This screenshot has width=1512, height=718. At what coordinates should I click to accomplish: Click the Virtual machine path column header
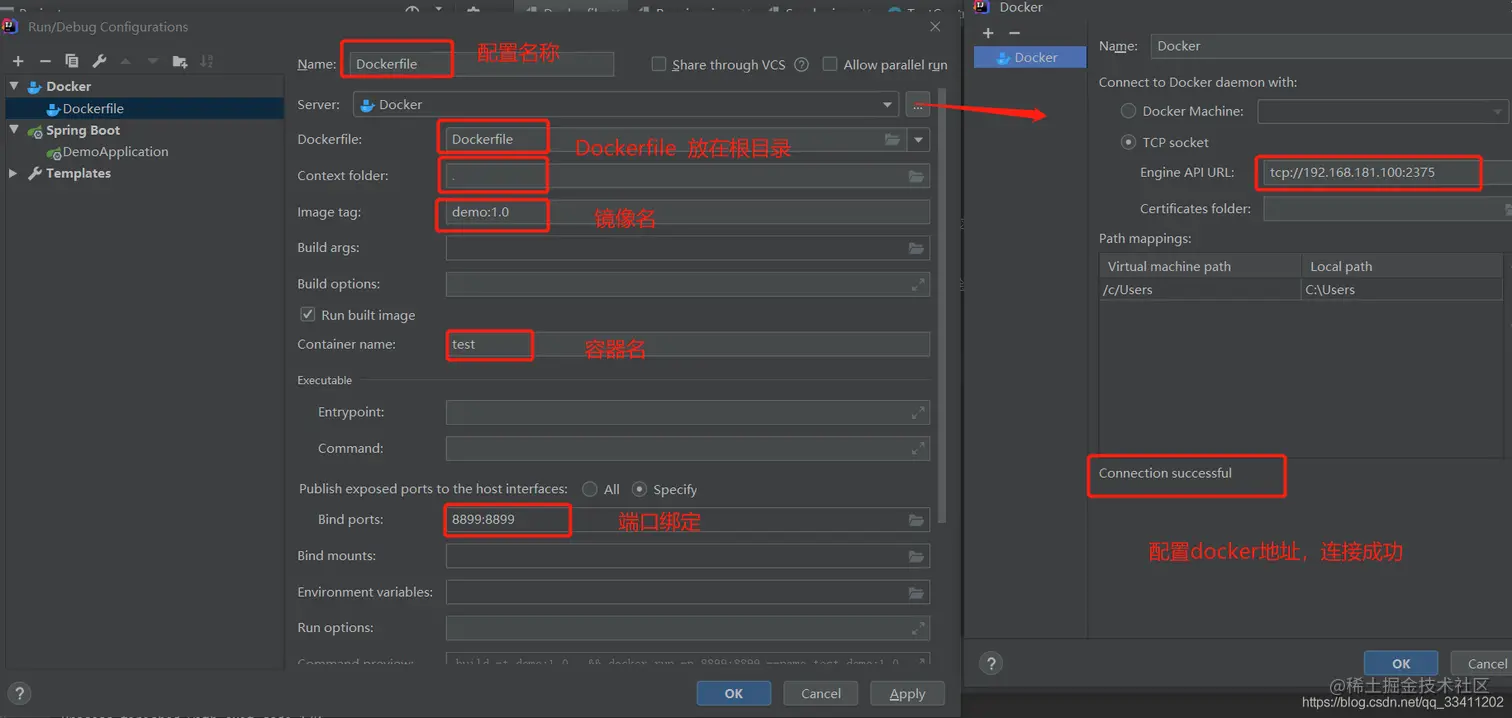[x=1199, y=266]
